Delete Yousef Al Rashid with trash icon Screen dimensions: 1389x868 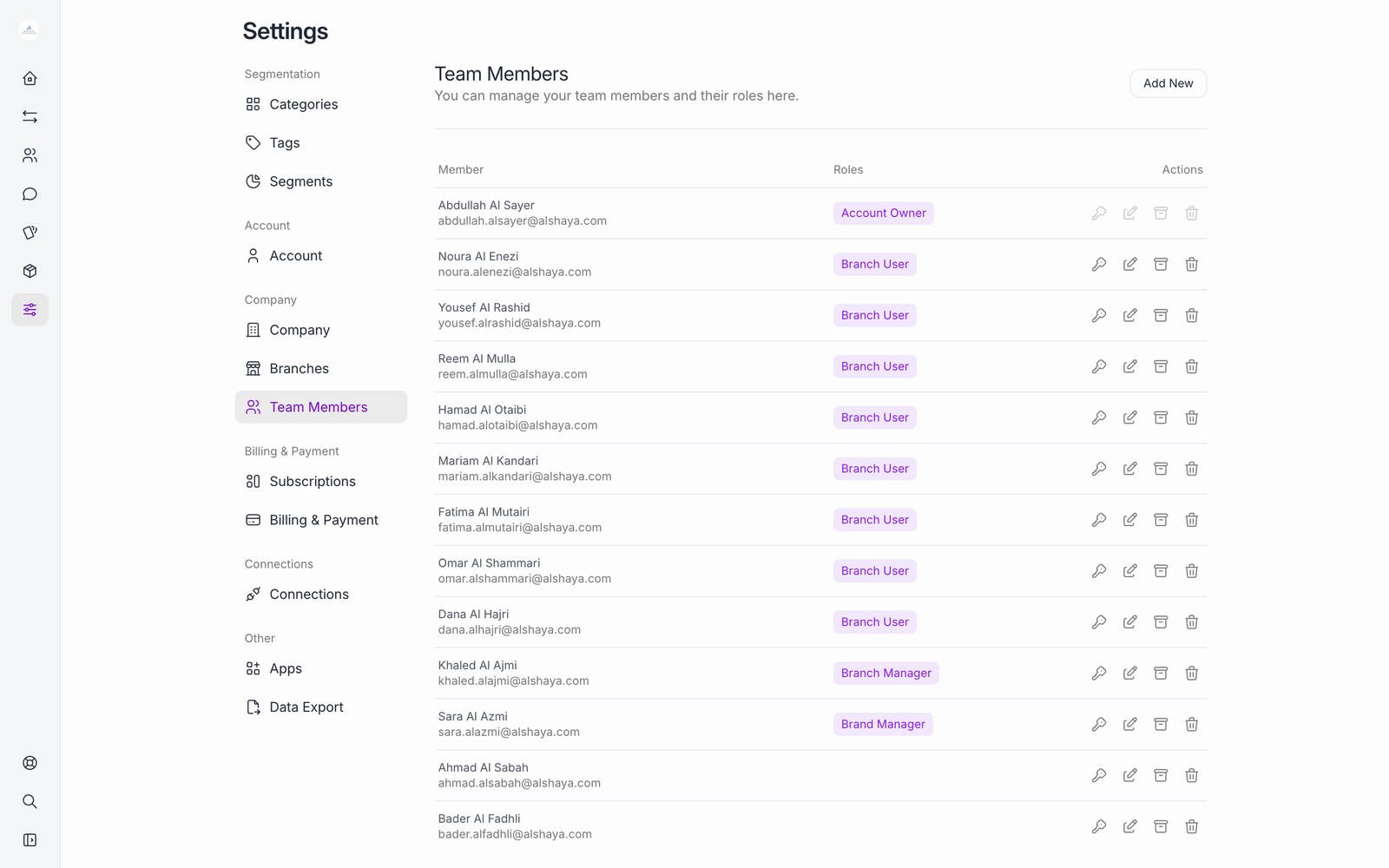point(1192,315)
